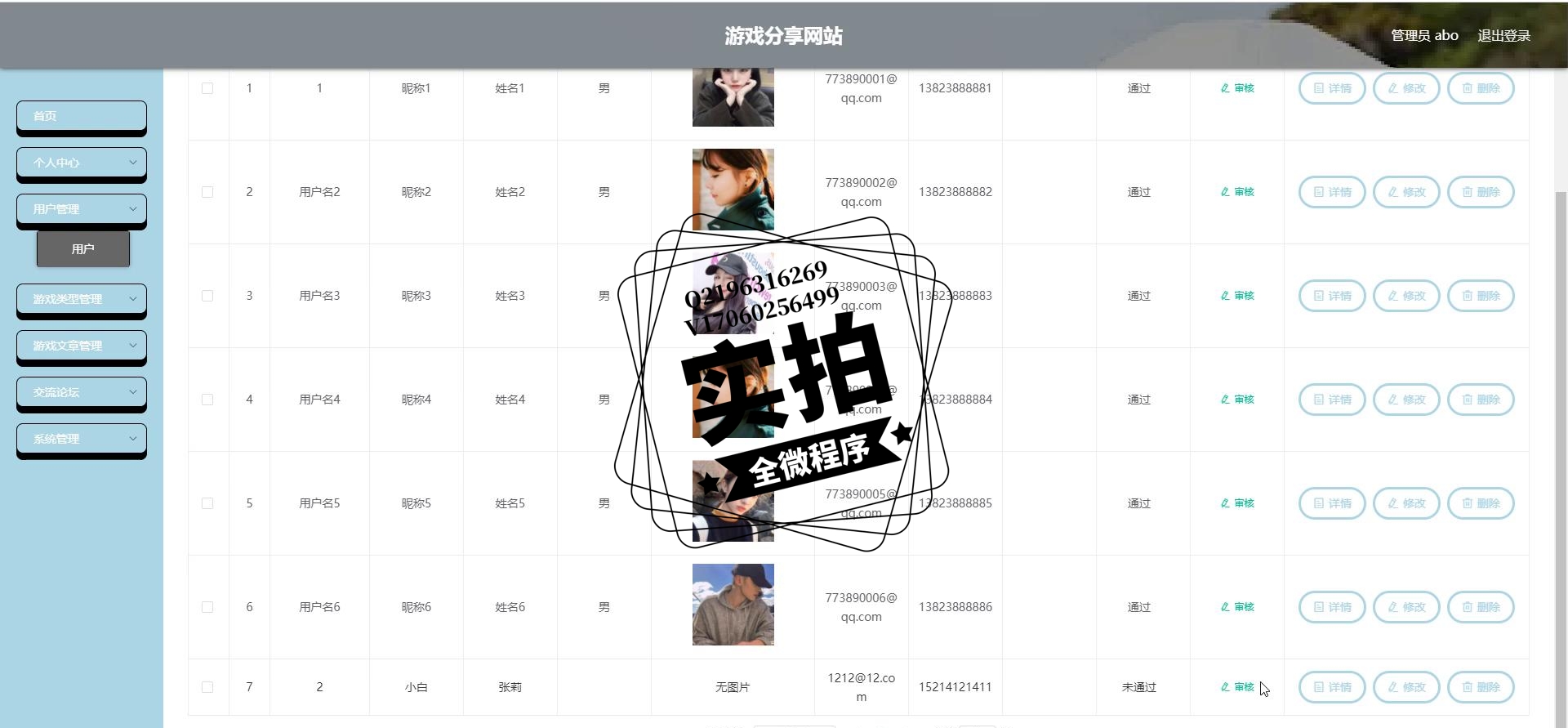Click the 删除 delete button in row 3

coord(1481,296)
